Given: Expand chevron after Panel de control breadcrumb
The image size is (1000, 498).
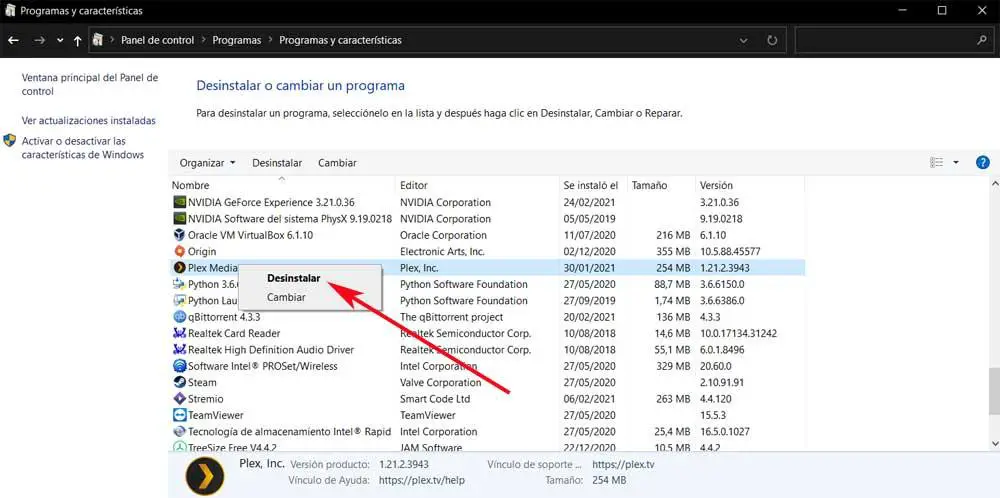Looking at the screenshot, I should [203, 40].
